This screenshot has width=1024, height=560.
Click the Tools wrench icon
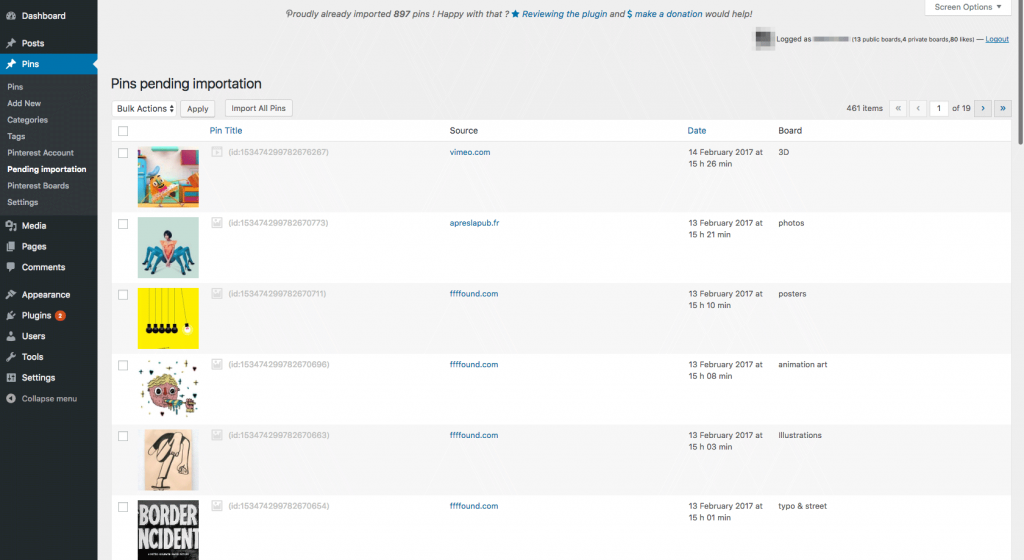click(x=10, y=357)
